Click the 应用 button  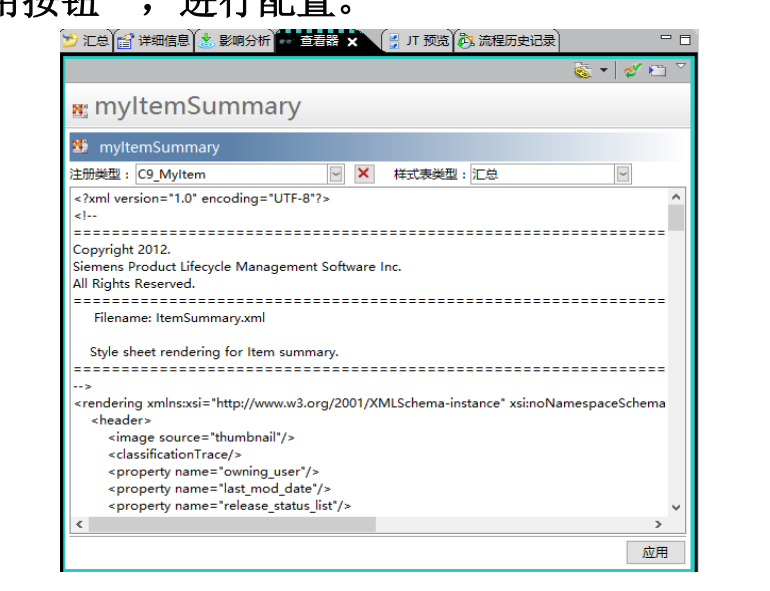[655, 552]
